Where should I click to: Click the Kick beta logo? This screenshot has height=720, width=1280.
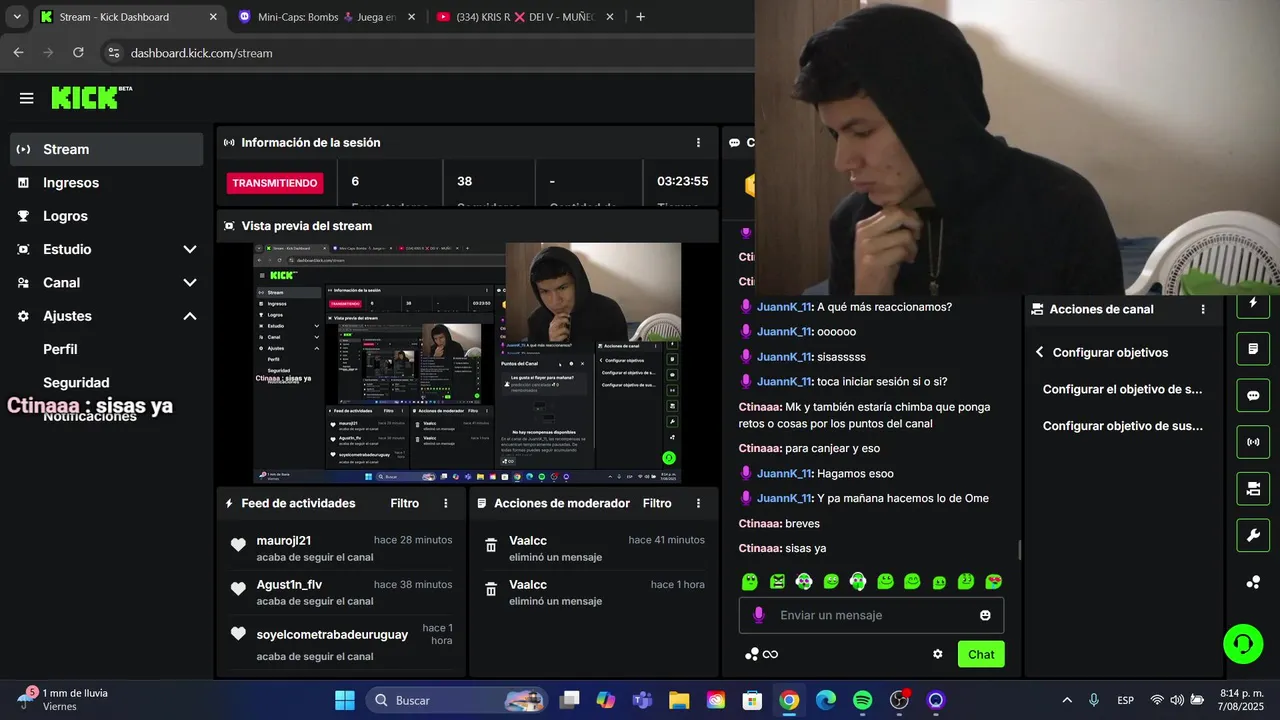[91, 97]
